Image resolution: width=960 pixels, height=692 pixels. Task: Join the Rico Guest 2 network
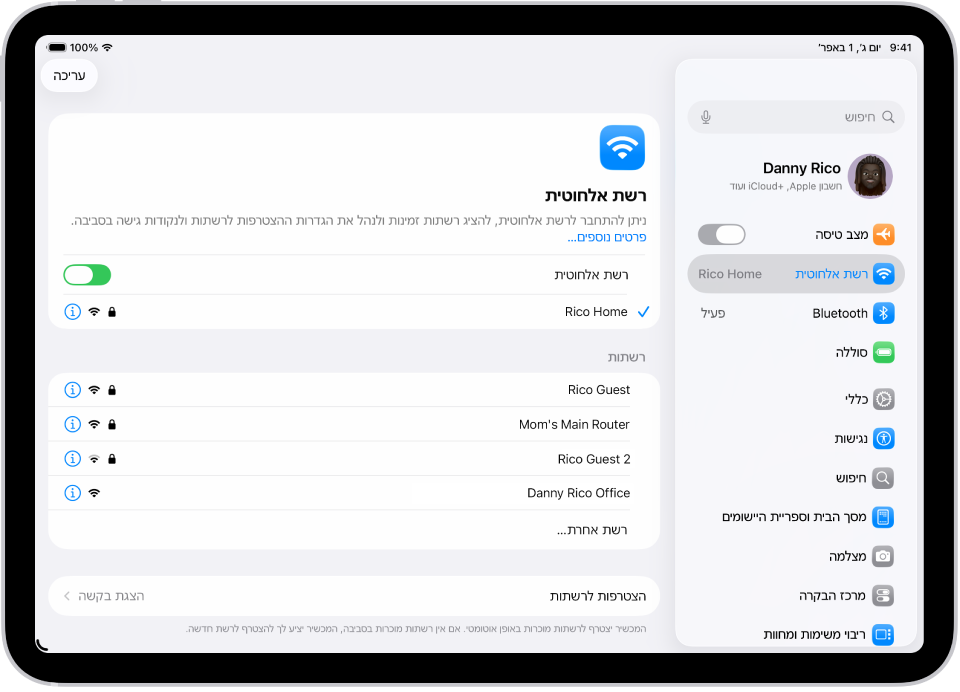[354, 459]
